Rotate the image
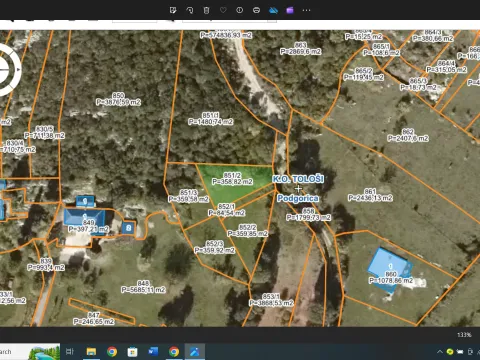 coord(189,10)
